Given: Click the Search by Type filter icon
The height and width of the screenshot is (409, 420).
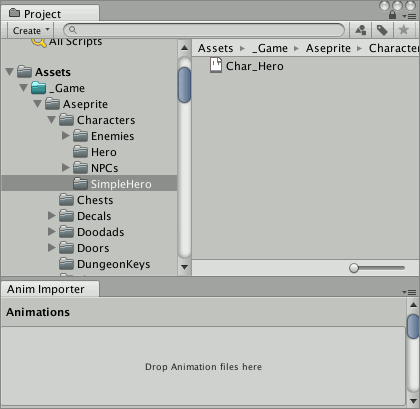Looking at the screenshot, I should click(x=360, y=30).
